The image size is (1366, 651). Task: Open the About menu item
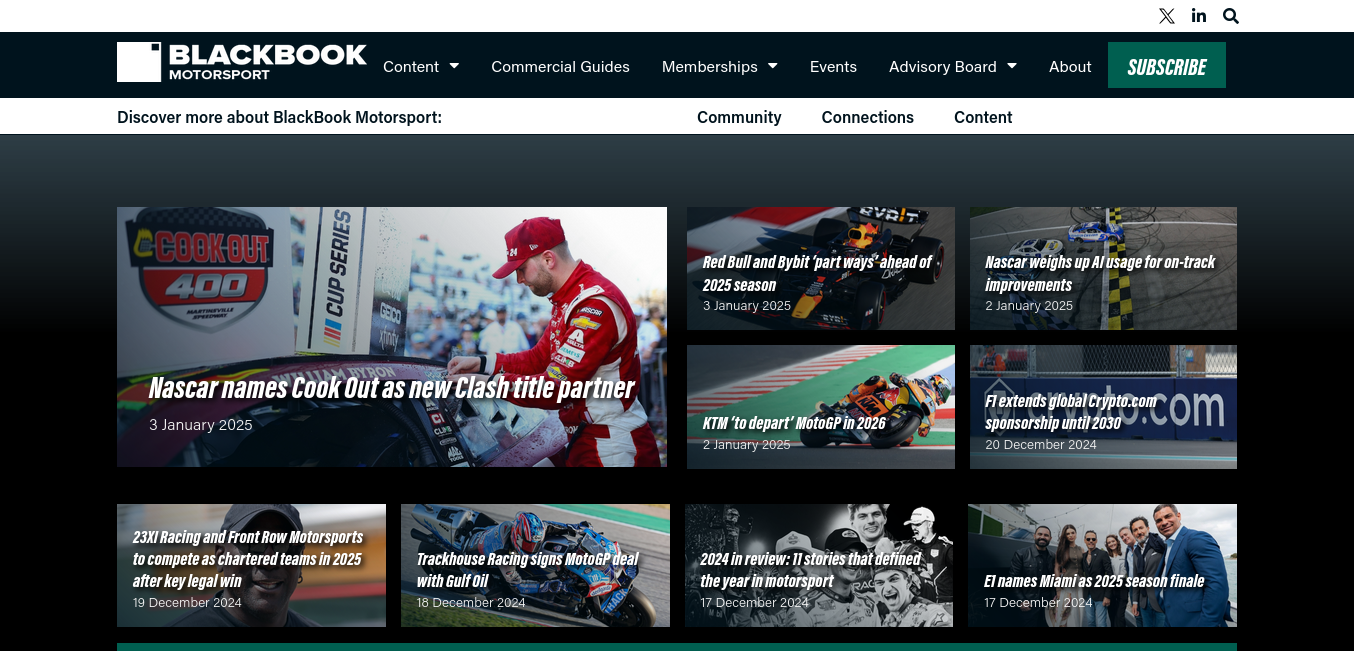tap(1070, 66)
